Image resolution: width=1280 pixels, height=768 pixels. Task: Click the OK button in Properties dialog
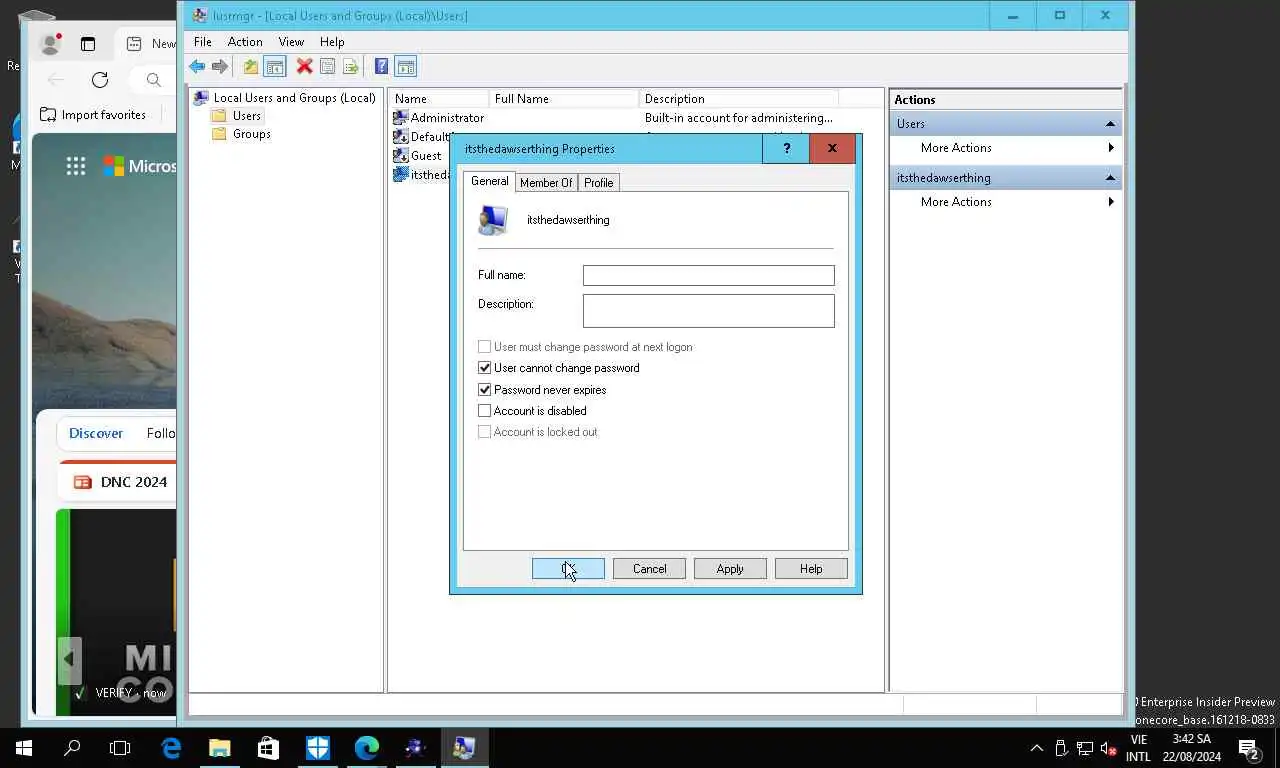click(568, 569)
